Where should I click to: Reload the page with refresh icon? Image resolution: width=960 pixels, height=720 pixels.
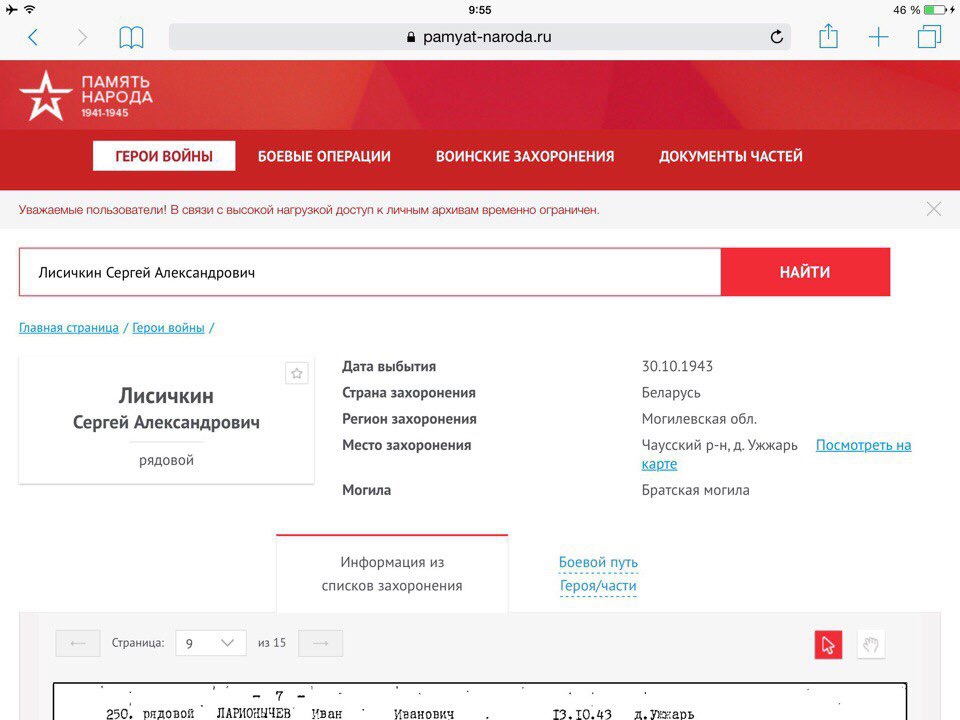776,38
